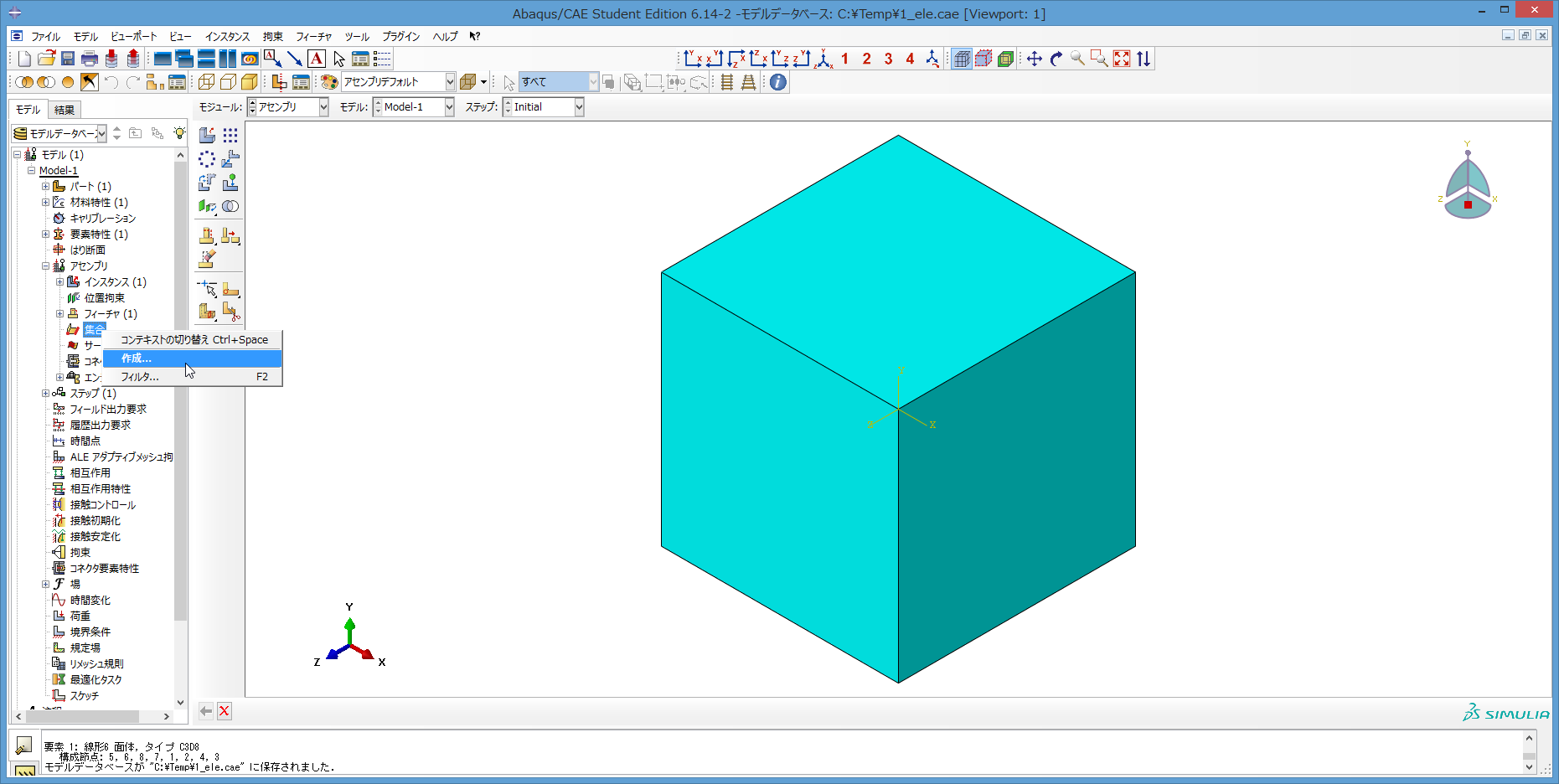The height and width of the screenshot is (784, 1559).
Task: Click the Pan View icon
Action: click(1035, 59)
